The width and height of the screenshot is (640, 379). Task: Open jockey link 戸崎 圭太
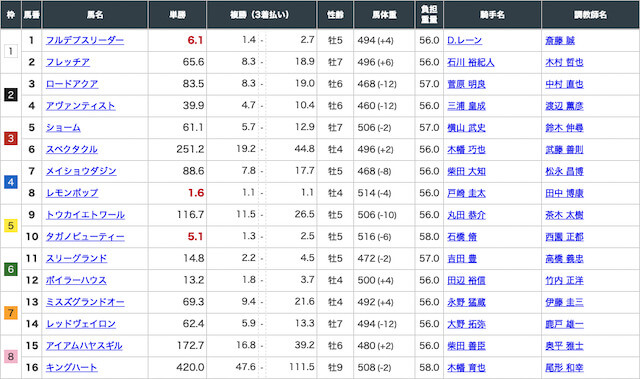[466, 193]
